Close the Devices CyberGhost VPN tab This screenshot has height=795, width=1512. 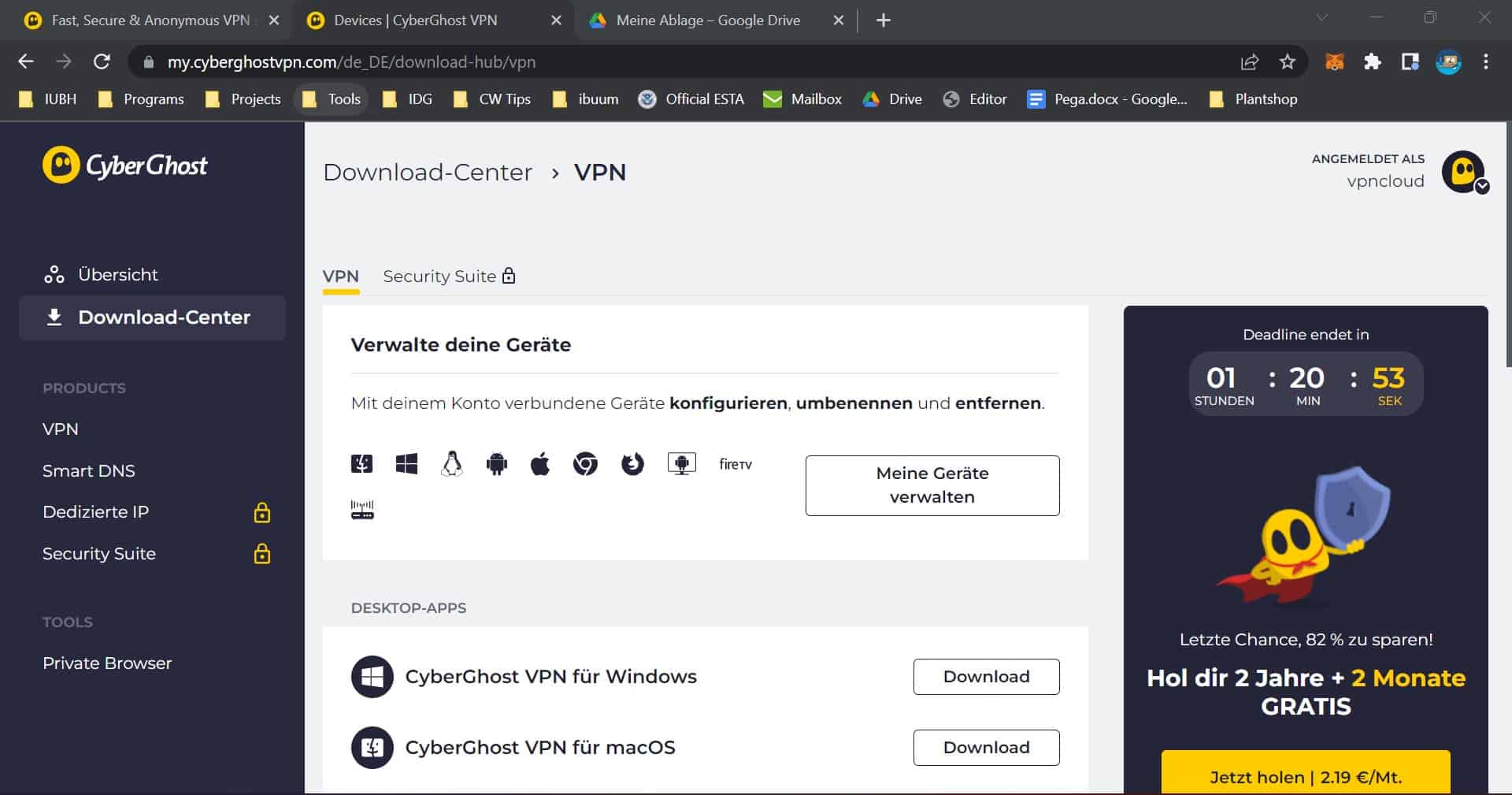[556, 20]
